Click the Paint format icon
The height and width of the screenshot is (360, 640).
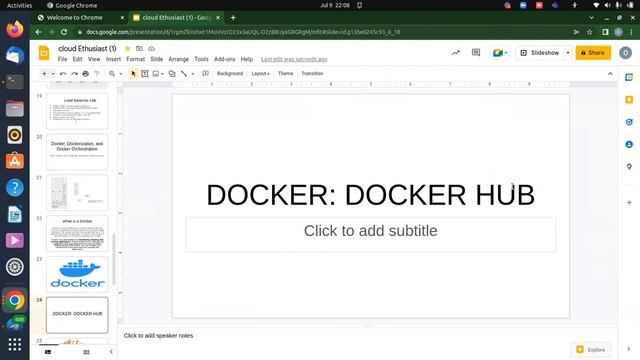pyautogui.click(x=97, y=73)
